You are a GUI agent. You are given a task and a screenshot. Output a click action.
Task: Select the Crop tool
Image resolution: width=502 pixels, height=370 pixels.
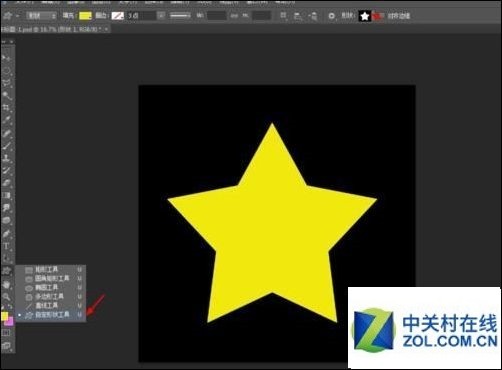point(7,108)
